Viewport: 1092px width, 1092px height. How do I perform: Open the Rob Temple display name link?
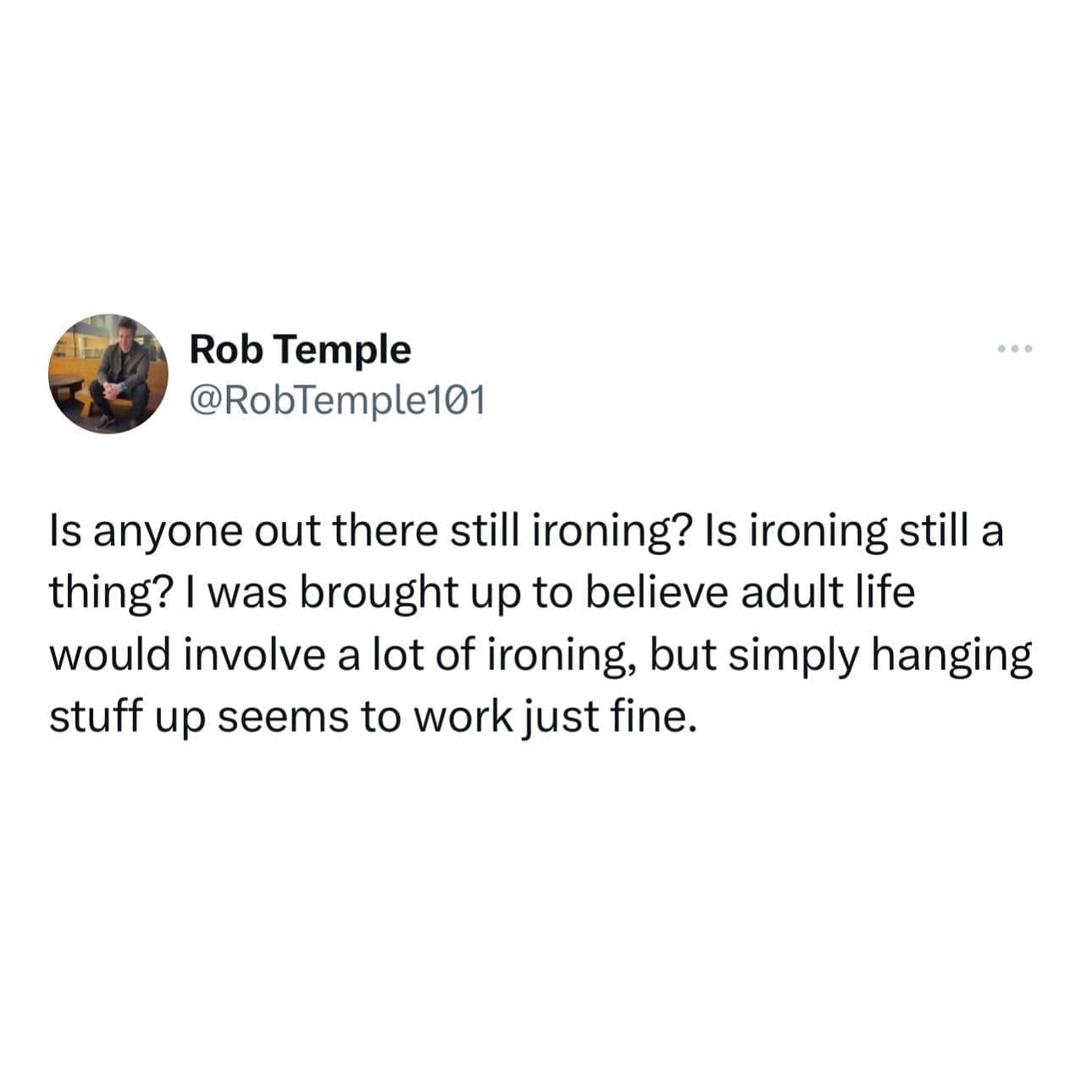coord(300,349)
